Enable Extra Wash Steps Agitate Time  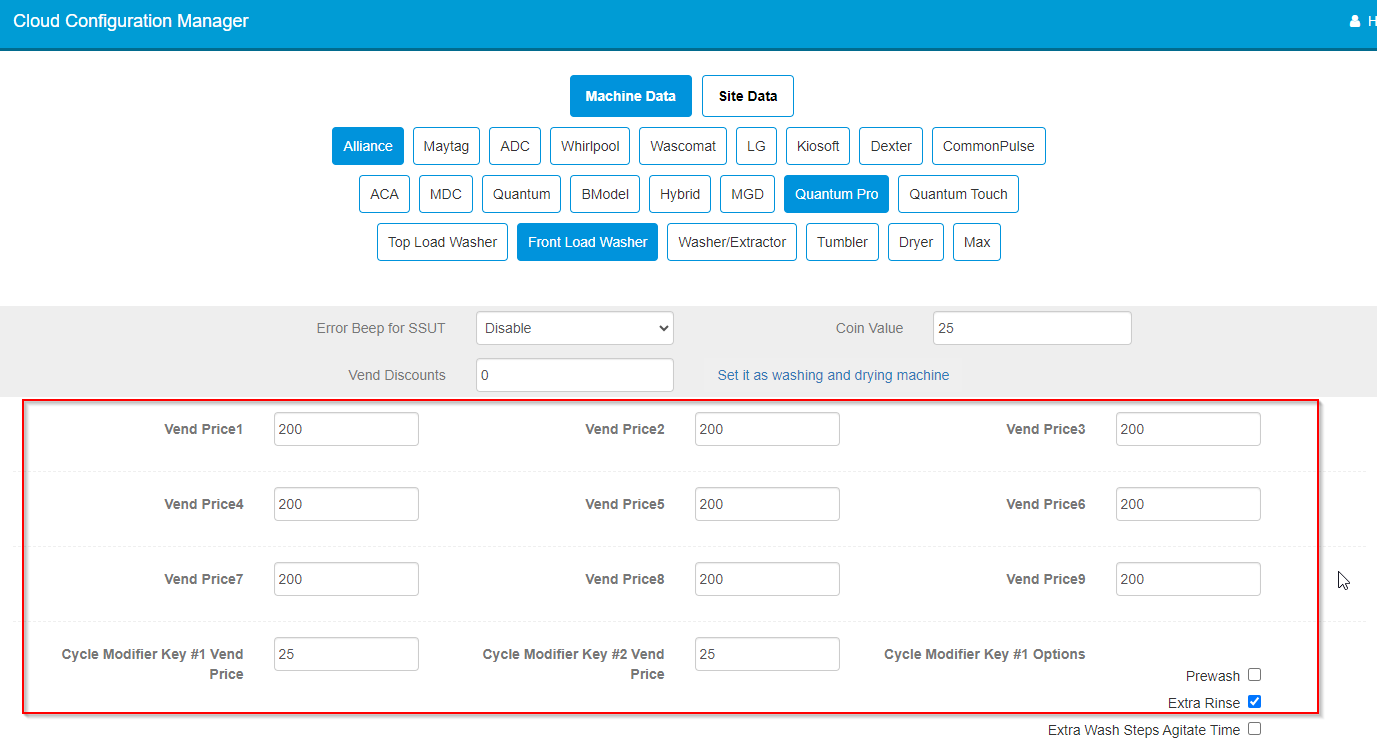click(1254, 729)
